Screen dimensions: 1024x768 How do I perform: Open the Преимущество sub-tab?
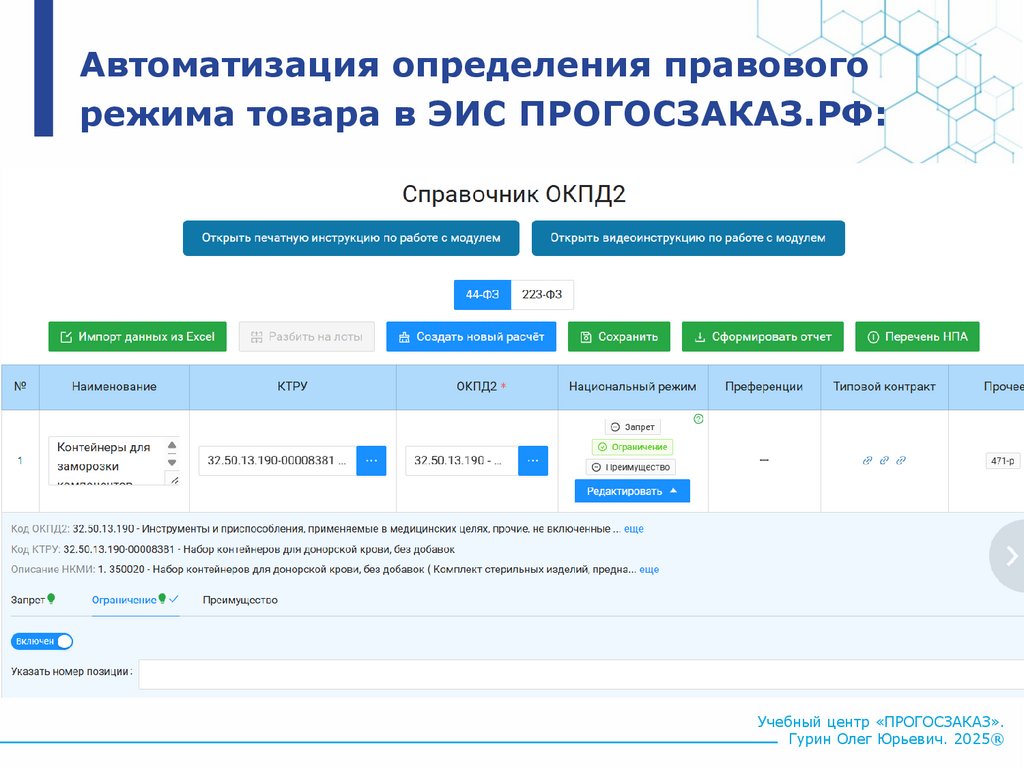coord(240,600)
